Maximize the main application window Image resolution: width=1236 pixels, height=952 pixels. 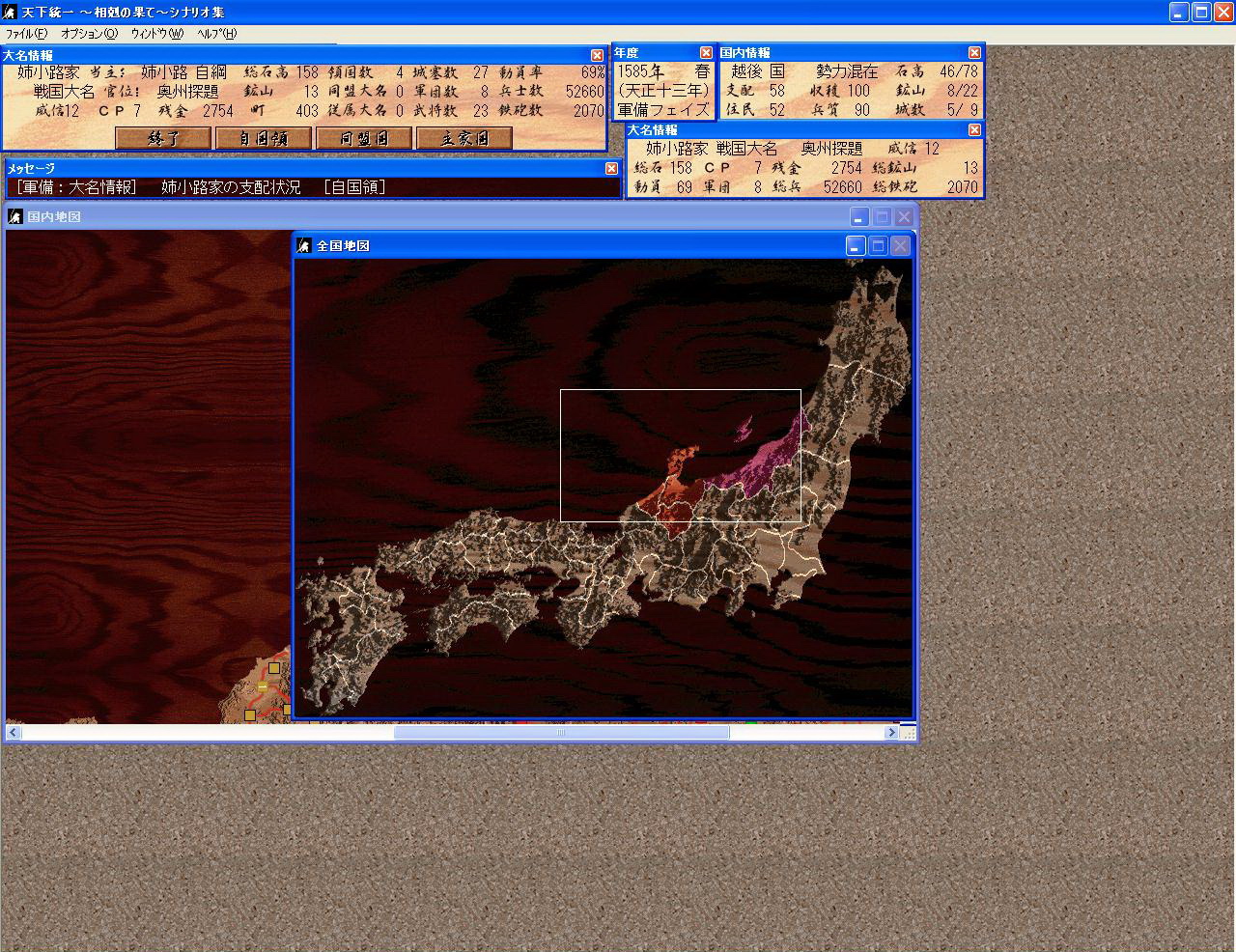point(1201,12)
